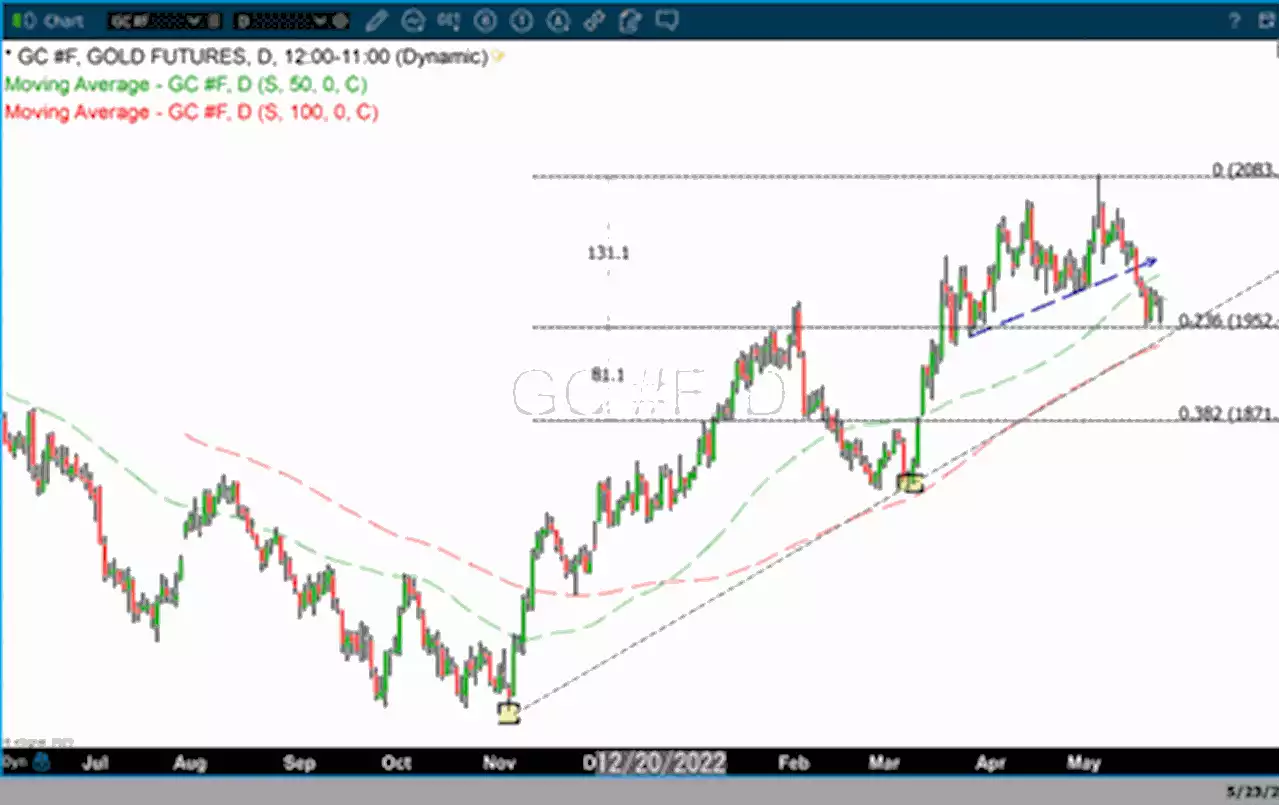Screen dimensions: 1280x805
Task: Click the Nov label on the time axis
Action: click(x=498, y=763)
